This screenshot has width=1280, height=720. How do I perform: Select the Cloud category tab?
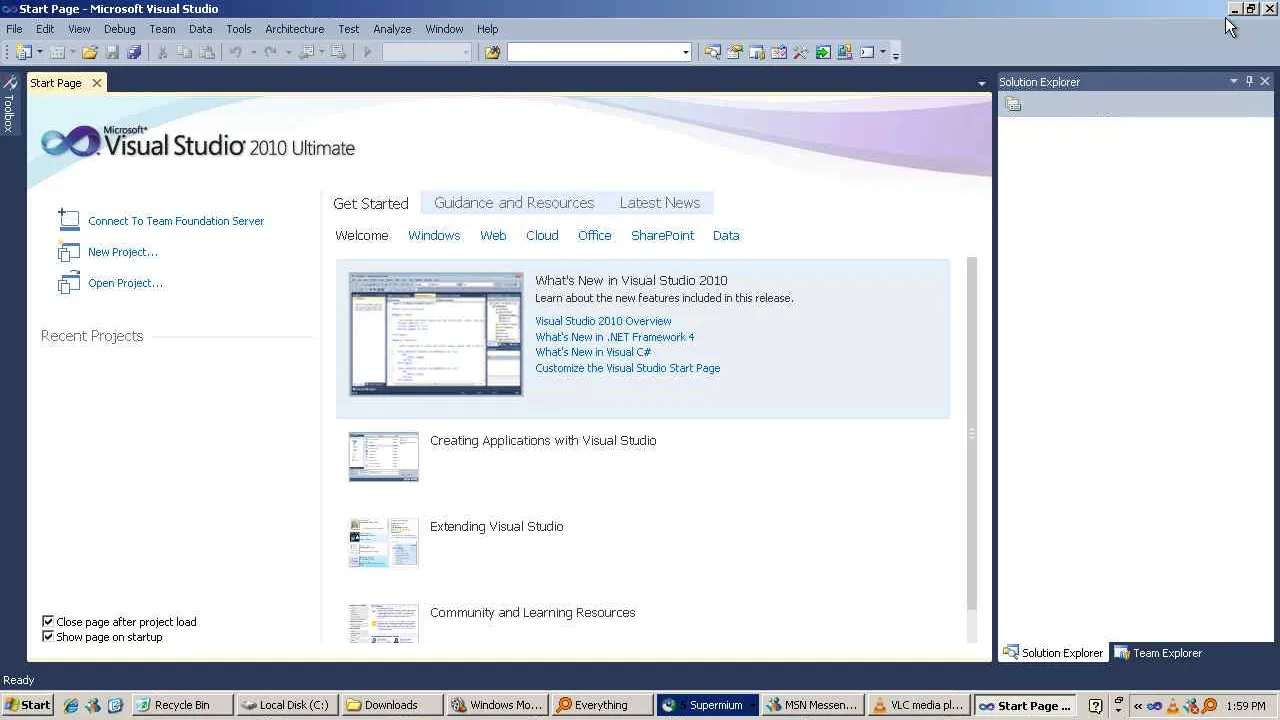(542, 235)
